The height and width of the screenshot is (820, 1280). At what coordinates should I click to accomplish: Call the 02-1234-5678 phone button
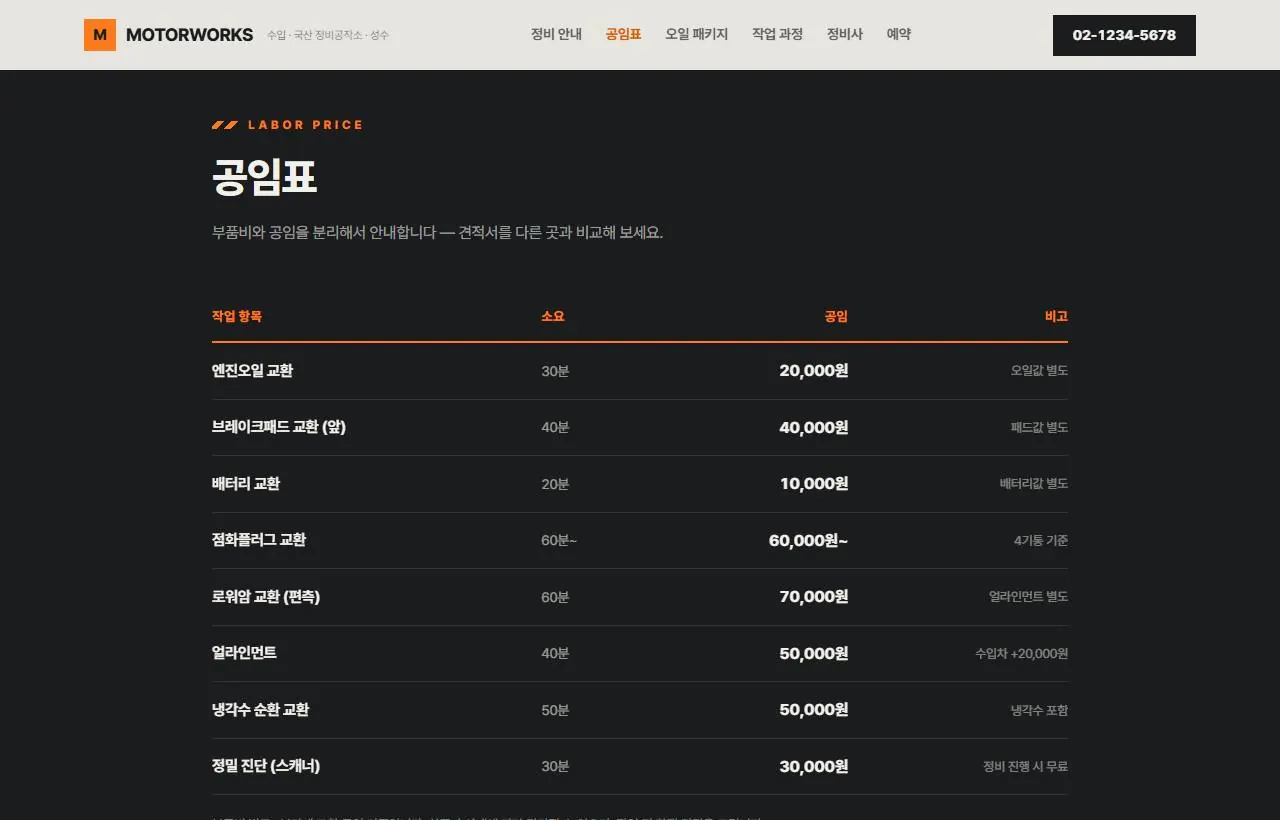pos(1124,35)
